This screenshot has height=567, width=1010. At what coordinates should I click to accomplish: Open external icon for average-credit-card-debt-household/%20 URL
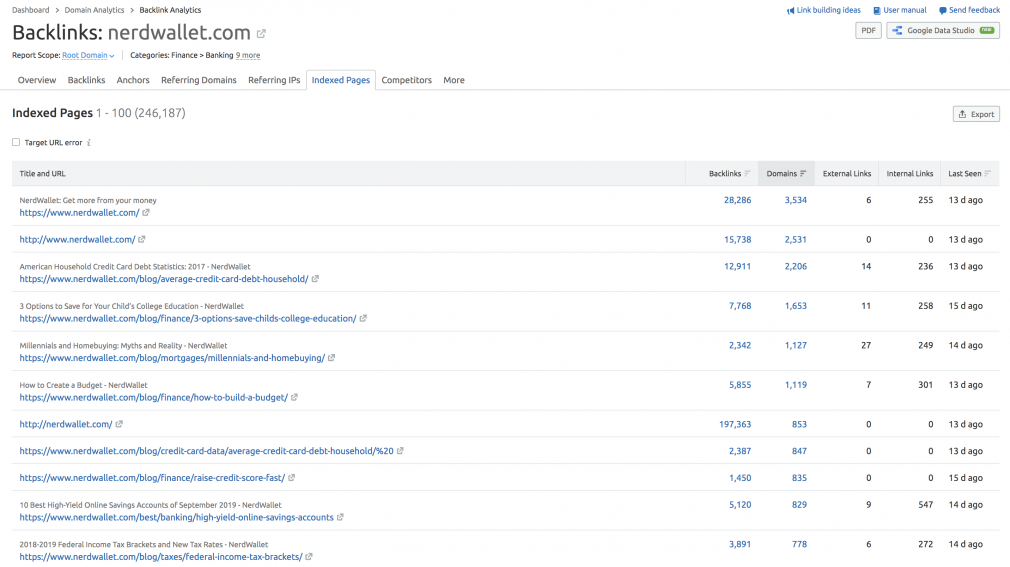pos(400,451)
